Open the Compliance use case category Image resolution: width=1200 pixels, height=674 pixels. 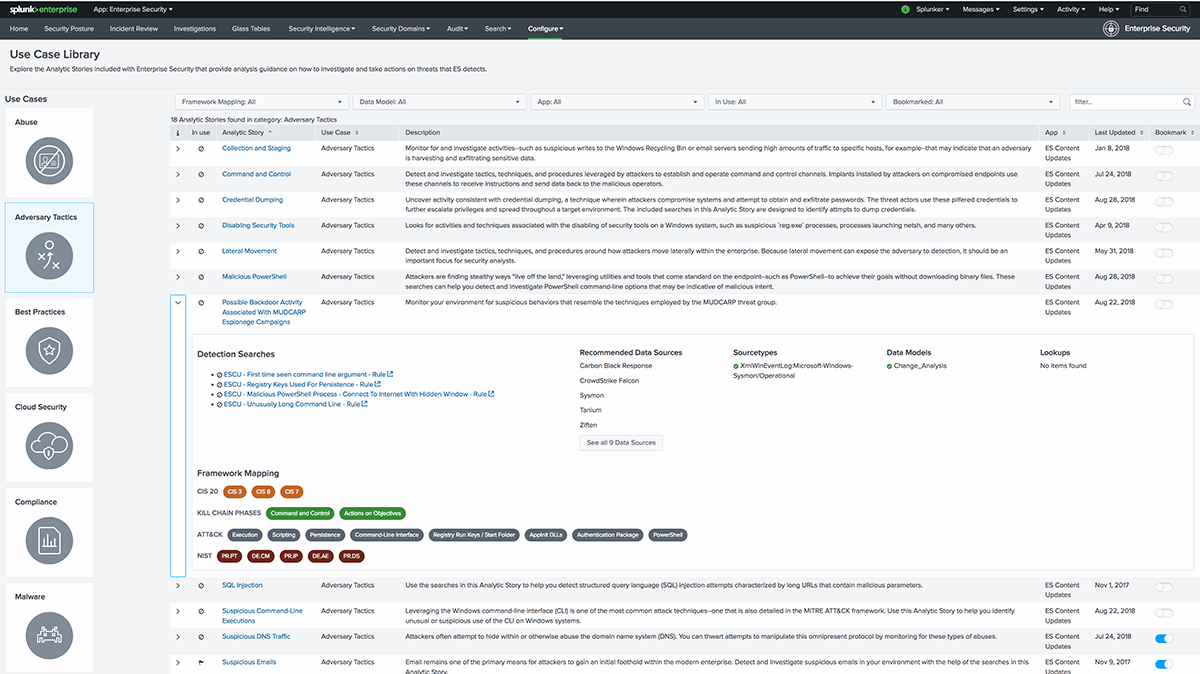tap(47, 541)
